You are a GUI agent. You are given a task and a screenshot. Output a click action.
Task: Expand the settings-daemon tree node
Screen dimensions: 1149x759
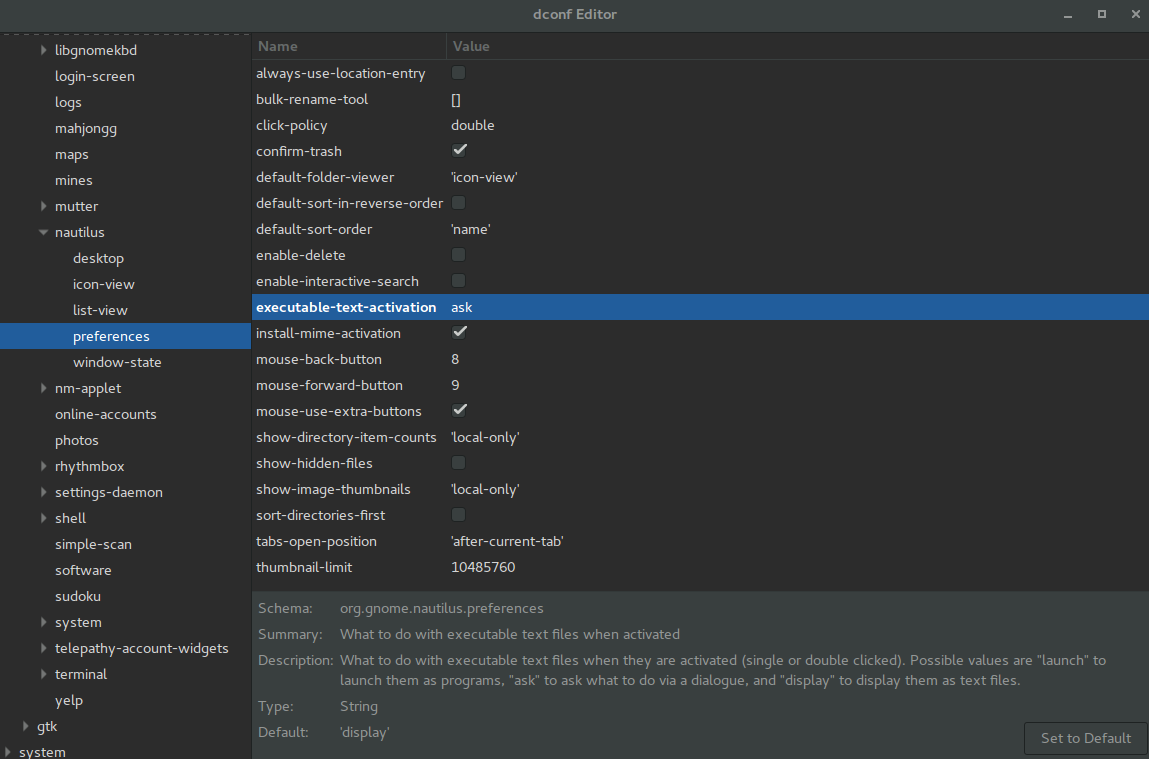click(43, 492)
